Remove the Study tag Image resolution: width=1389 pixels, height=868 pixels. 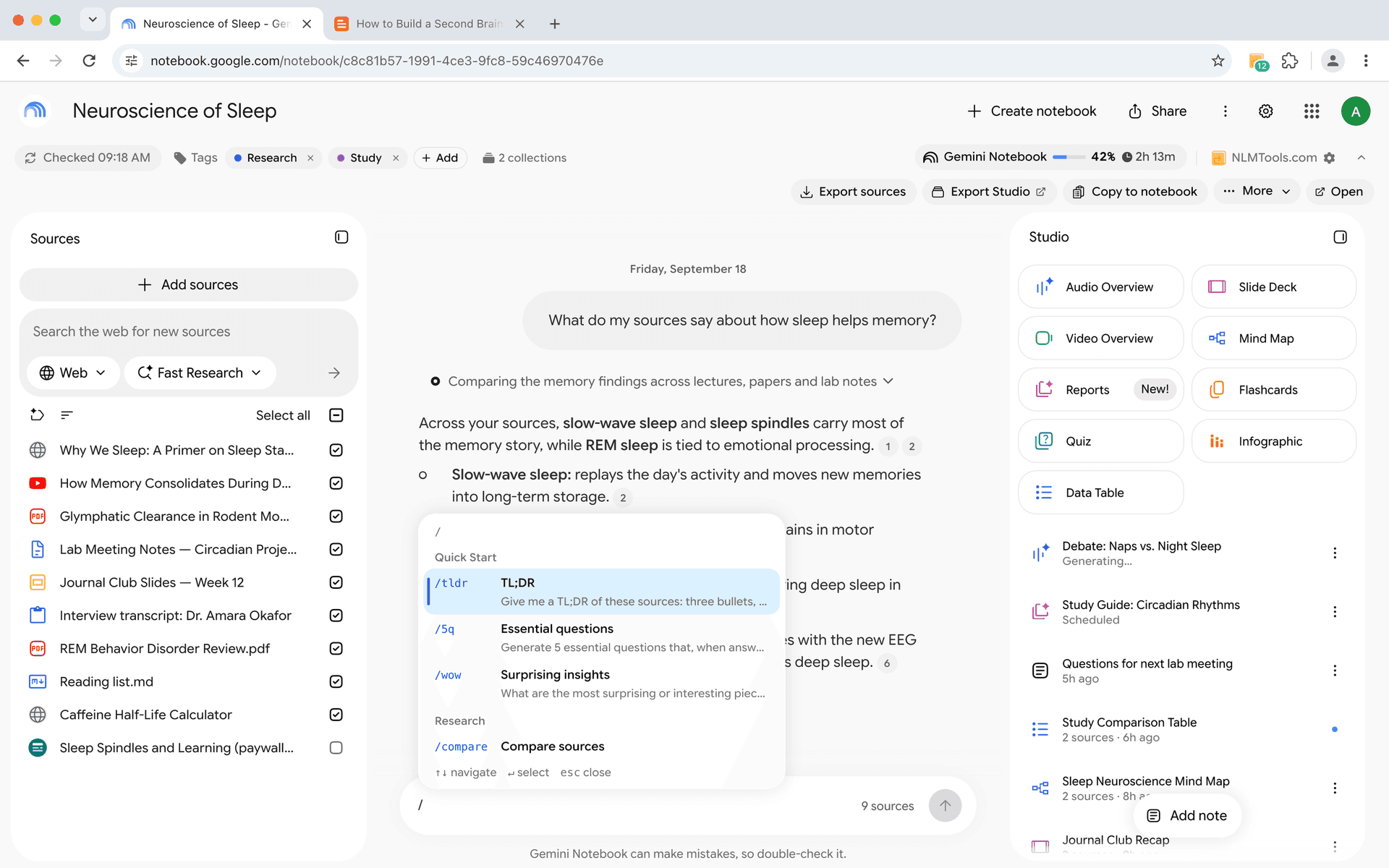pos(396,158)
